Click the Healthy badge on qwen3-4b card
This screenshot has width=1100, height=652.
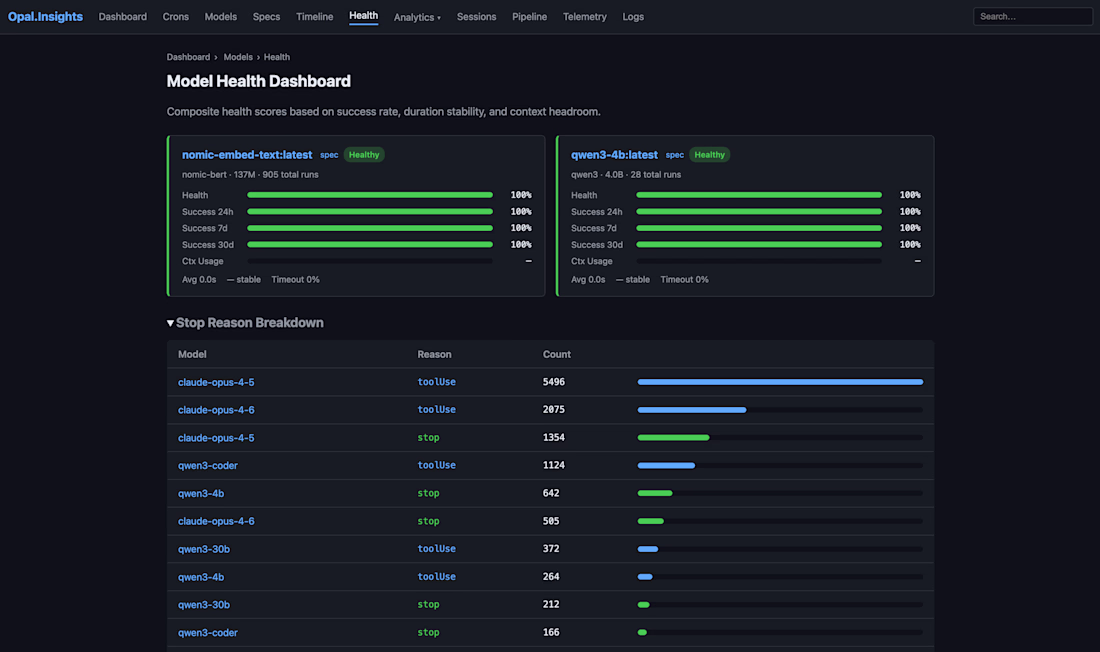point(709,155)
